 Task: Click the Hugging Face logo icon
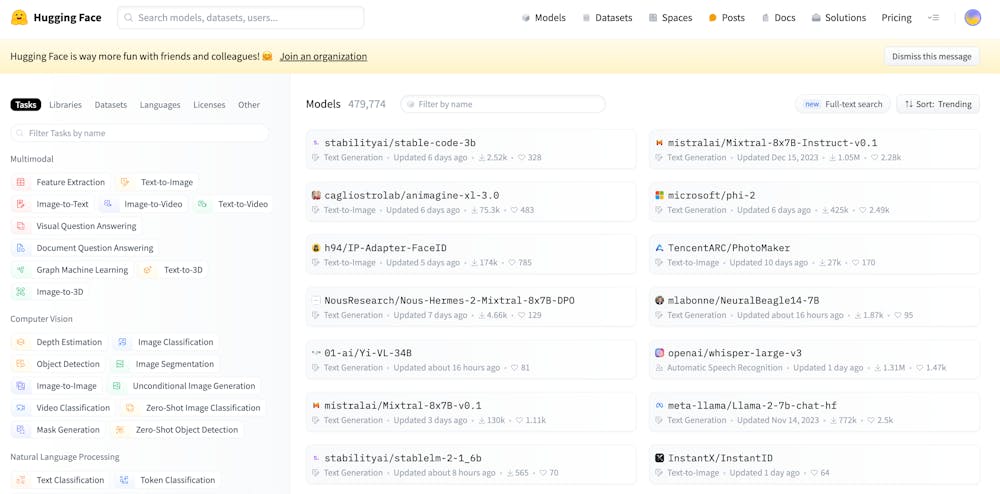(19, 18)
